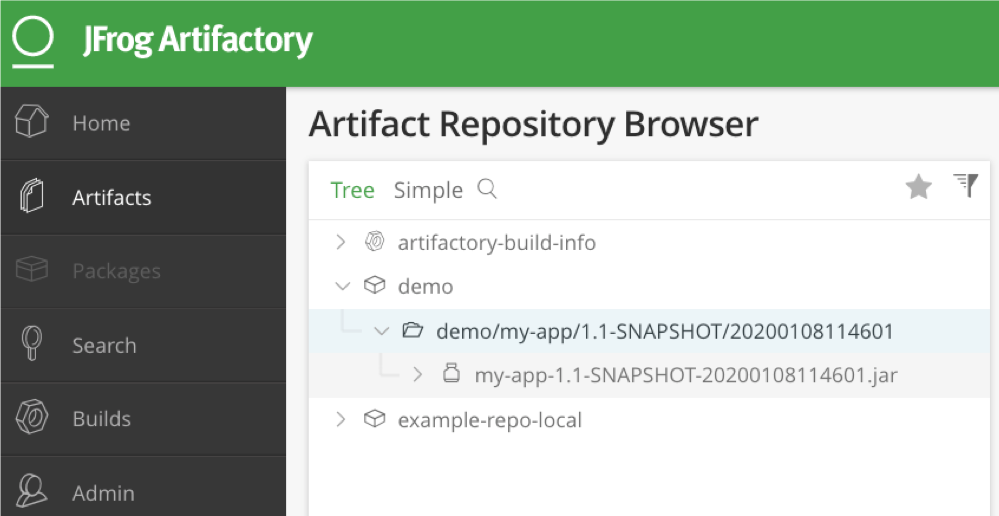Screen dimensions: 999x516
Task: Collapse the demo repository node
Action: 343,286
